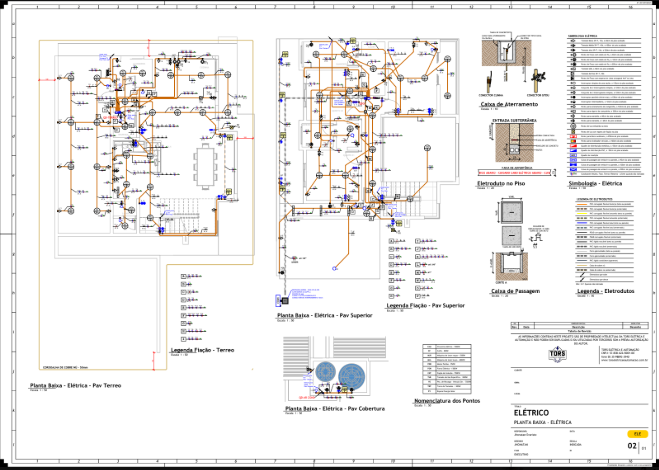
Task: Click the red warning tape label under Entrada Subterrânea
Action: point(515,173)
